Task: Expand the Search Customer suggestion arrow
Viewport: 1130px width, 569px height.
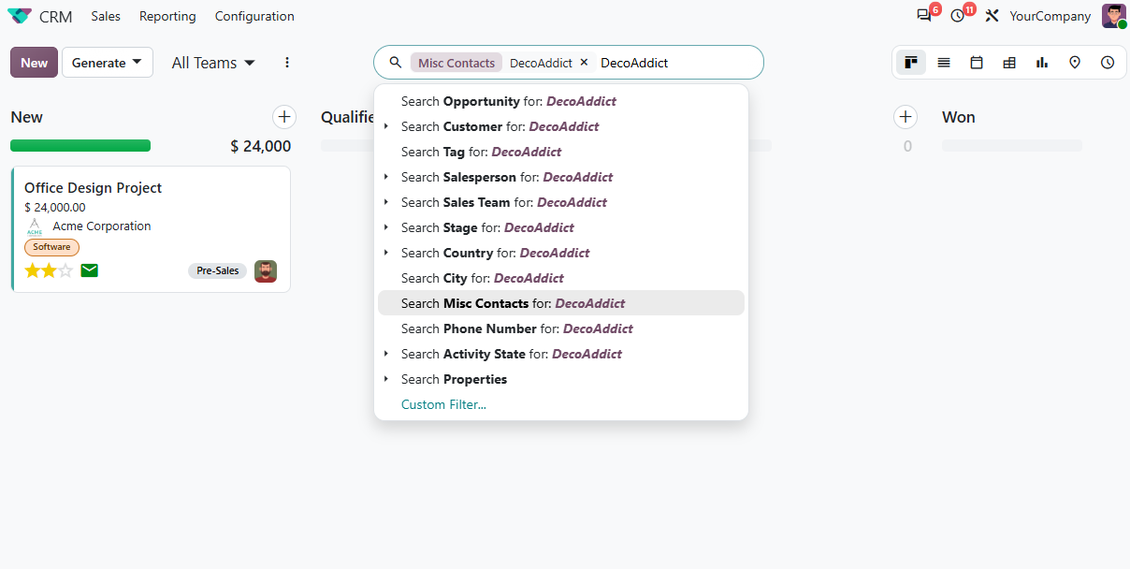Action: pyautogui.click(x=386, y=127)
